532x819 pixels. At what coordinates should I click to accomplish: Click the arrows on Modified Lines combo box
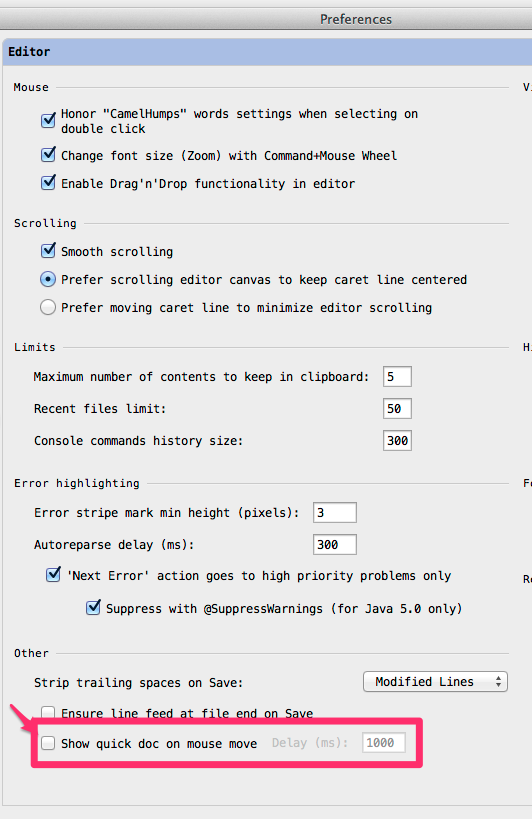point(499,682)
